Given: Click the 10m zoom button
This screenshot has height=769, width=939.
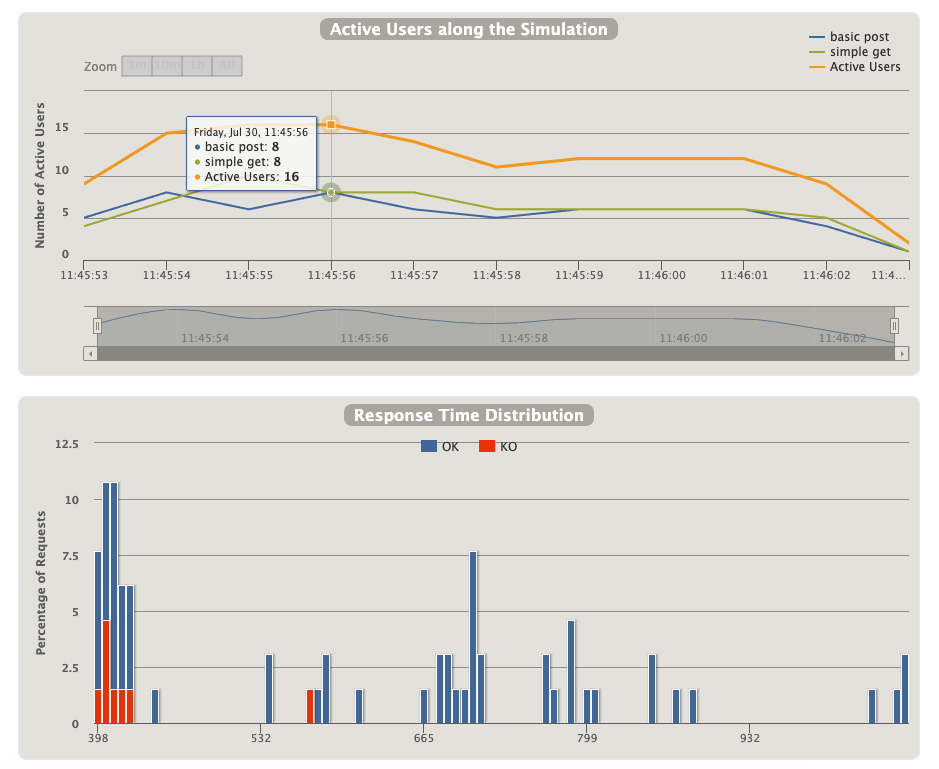Looking at the screenshot, I should click(x=167, y=66).
